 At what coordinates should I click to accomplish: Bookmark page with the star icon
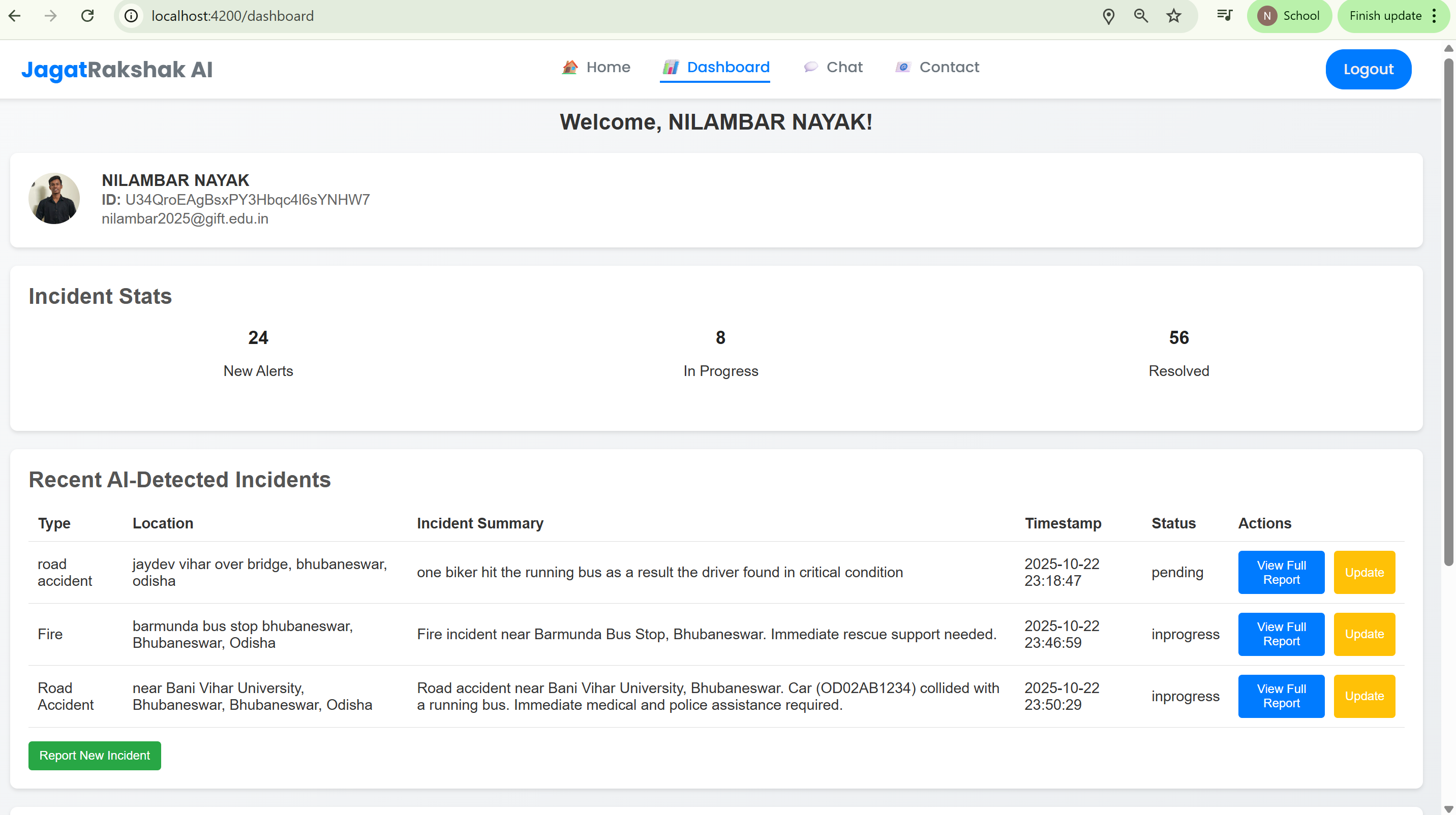1174,16
